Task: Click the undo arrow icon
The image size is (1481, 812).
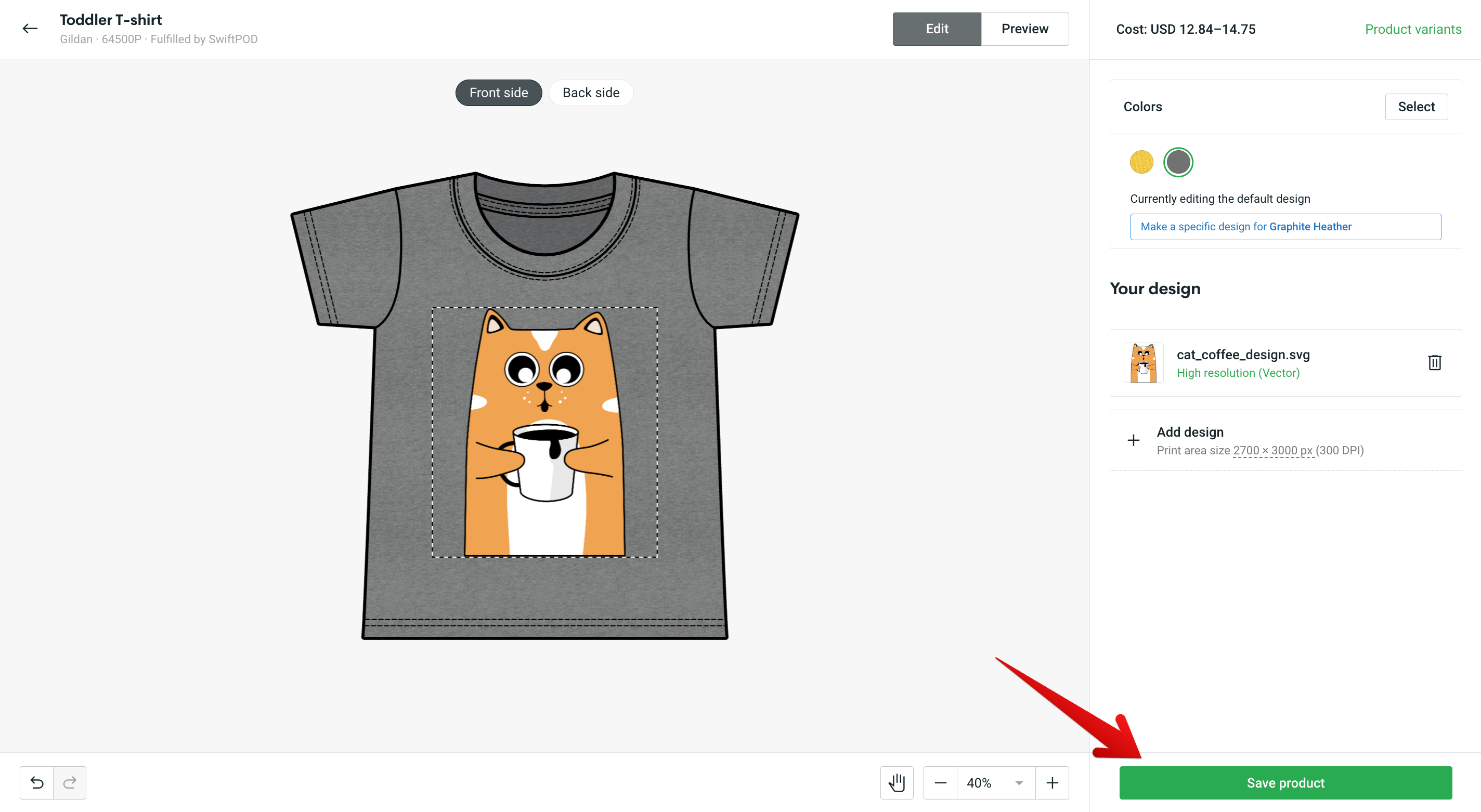Action: [x=36, y=783]
